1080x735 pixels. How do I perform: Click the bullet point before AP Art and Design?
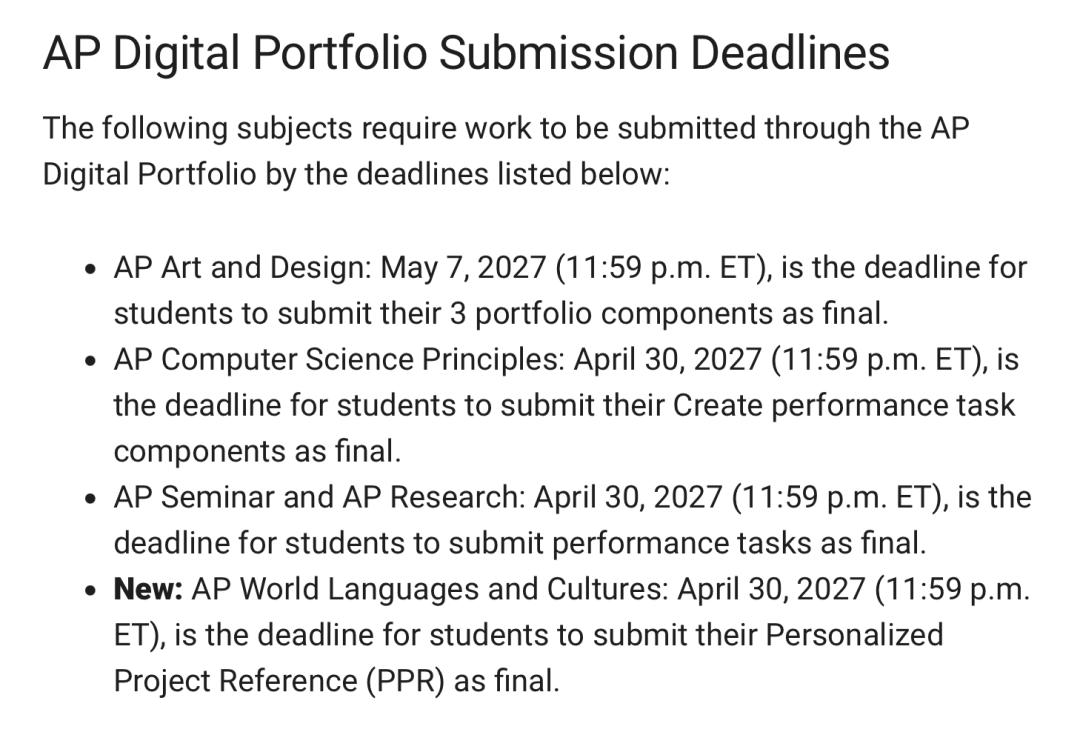click(90, 269)
